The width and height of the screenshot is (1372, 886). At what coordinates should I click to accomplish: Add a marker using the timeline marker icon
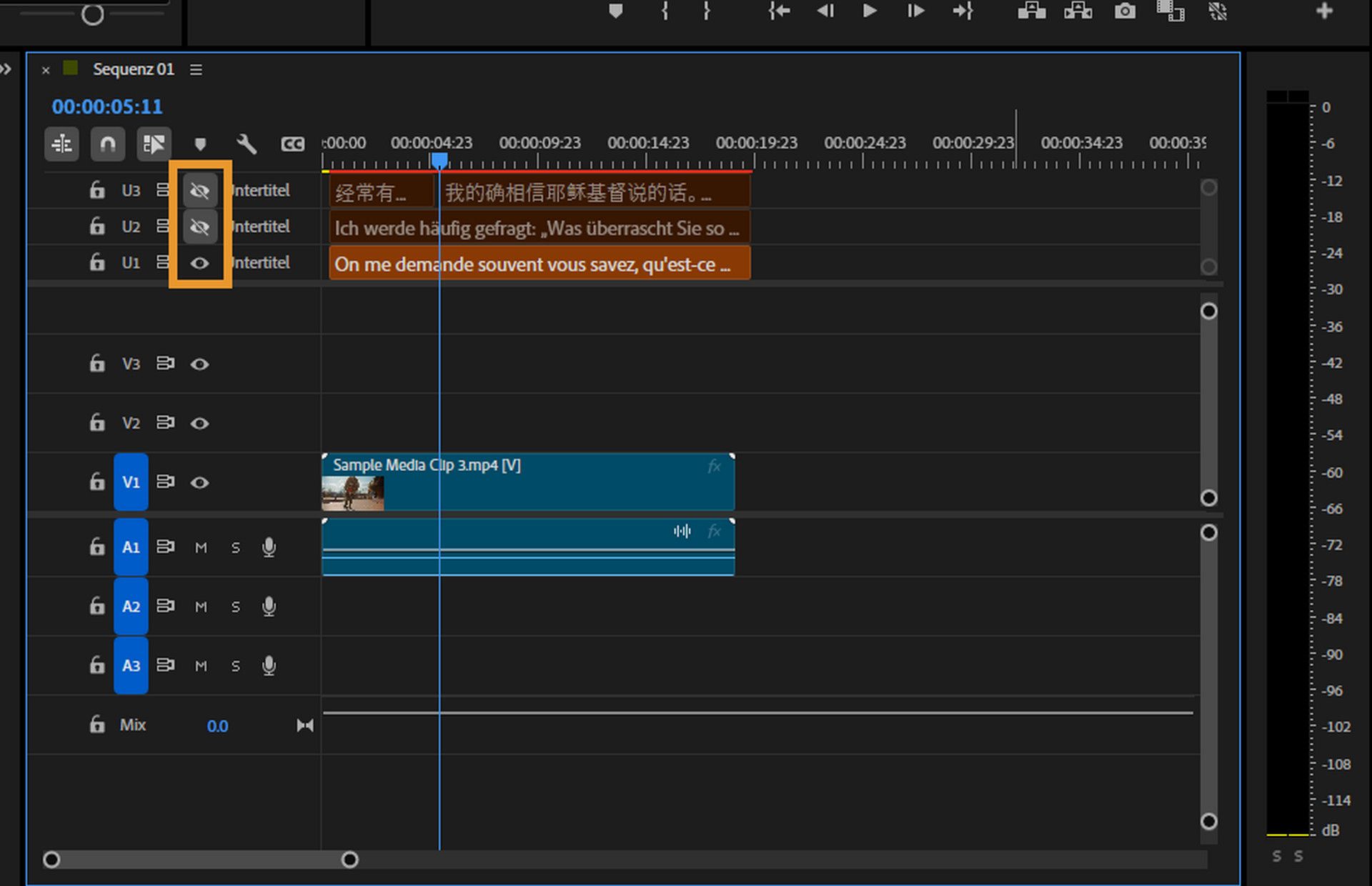tap(200, 144)
